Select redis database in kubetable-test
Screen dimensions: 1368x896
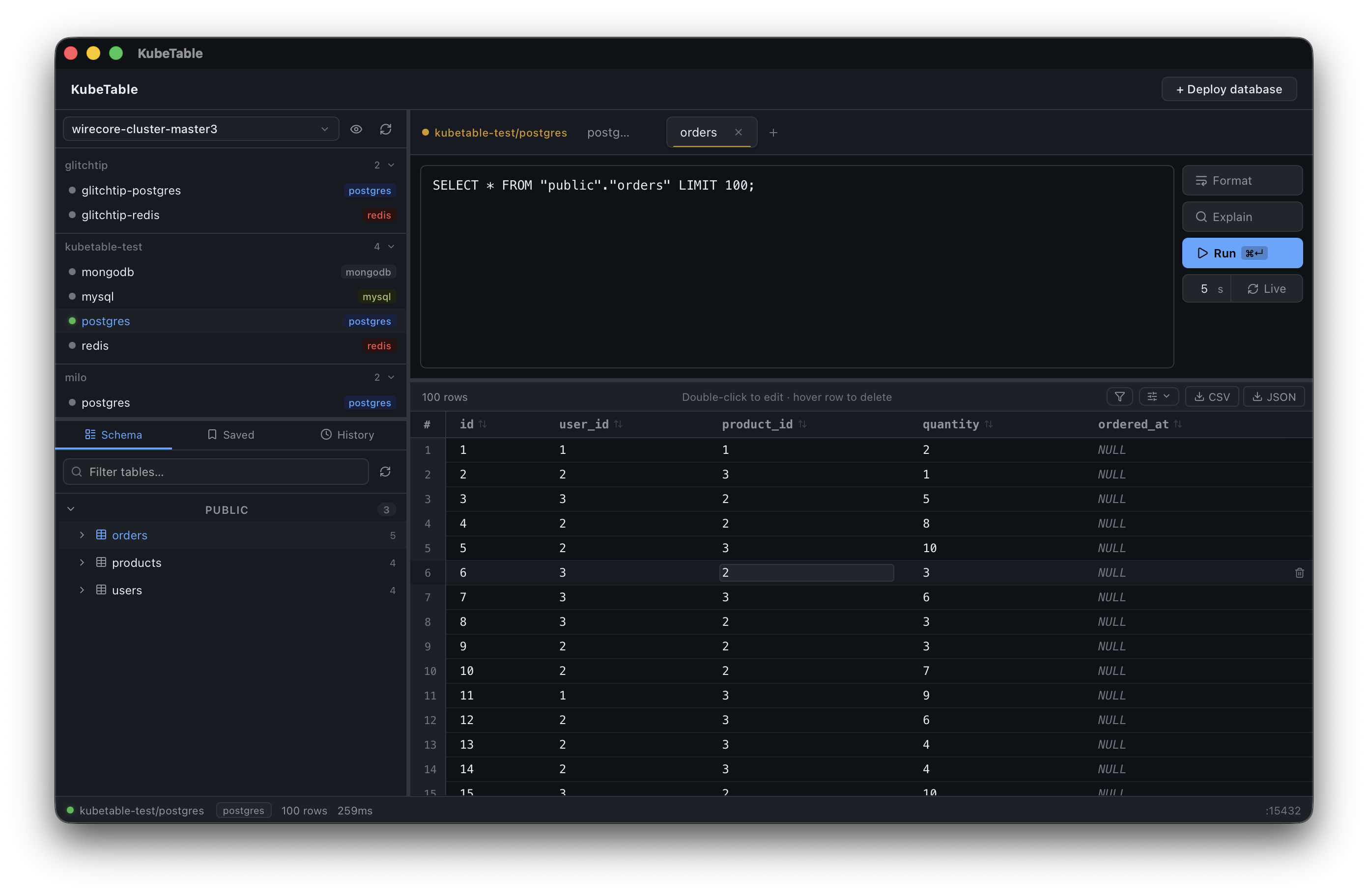pos(230,345)
